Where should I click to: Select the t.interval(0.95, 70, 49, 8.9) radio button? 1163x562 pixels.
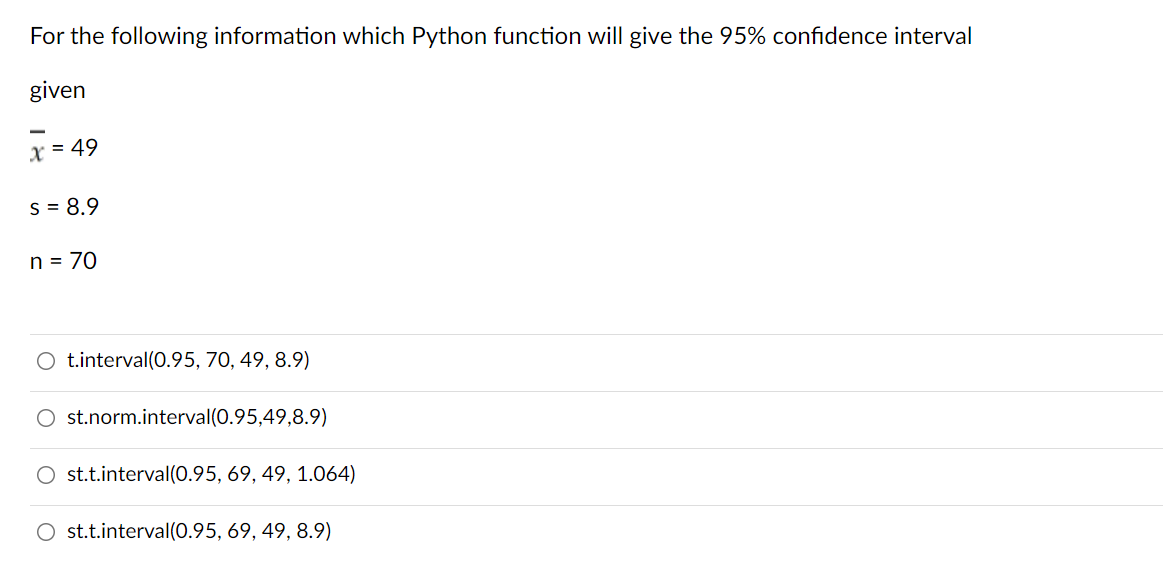coord(46,362)
